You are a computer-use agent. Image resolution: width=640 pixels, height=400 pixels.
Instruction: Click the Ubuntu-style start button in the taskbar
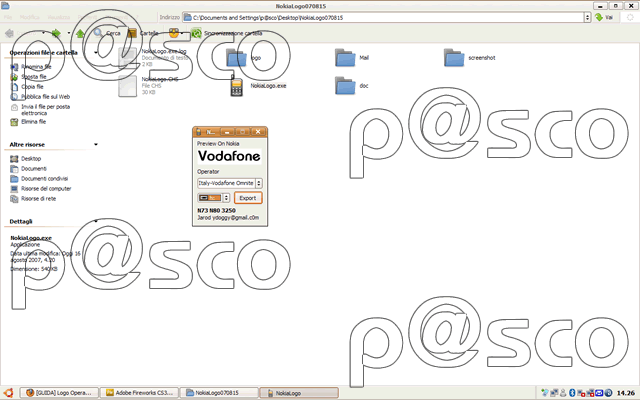click(x=8, y=393)
